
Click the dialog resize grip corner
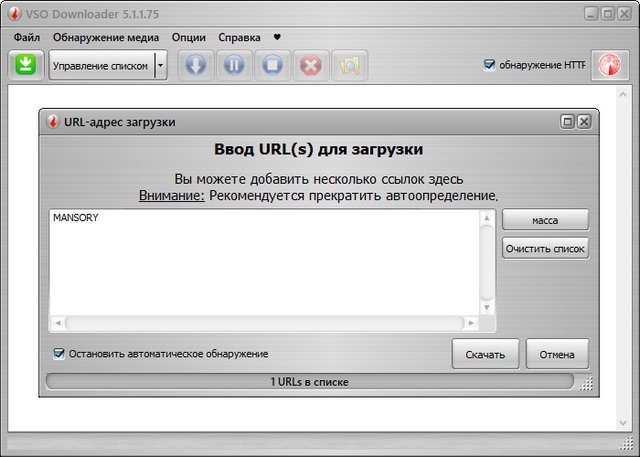coord(586,384)
